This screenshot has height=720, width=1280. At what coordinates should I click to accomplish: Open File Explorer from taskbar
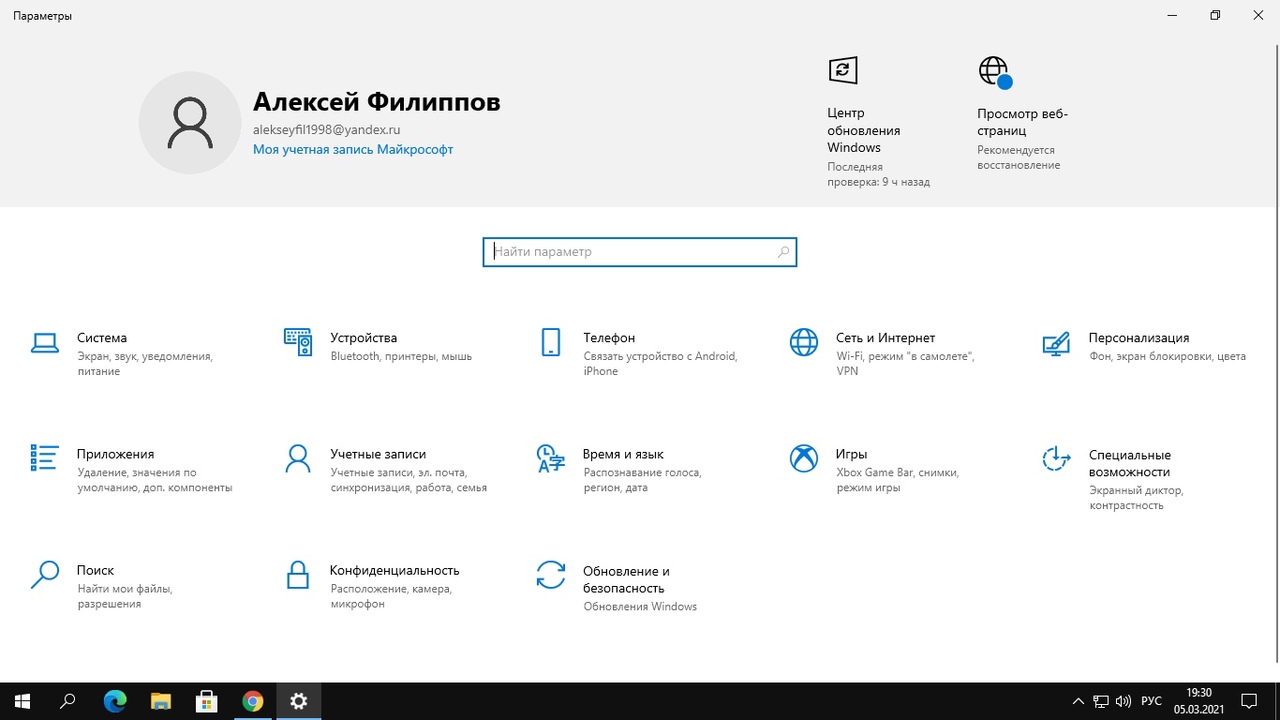pyautogui.click(x=161, y=701)
